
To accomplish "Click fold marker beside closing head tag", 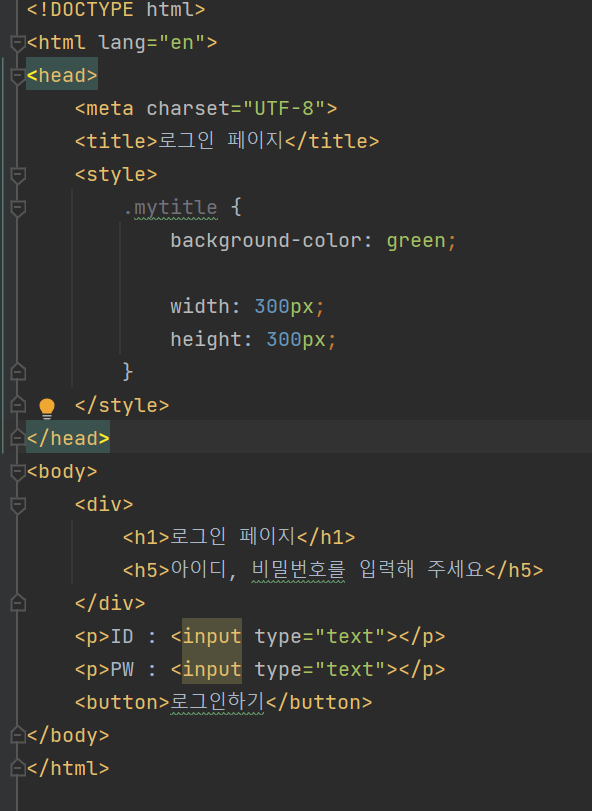I will tap(18, 438).
